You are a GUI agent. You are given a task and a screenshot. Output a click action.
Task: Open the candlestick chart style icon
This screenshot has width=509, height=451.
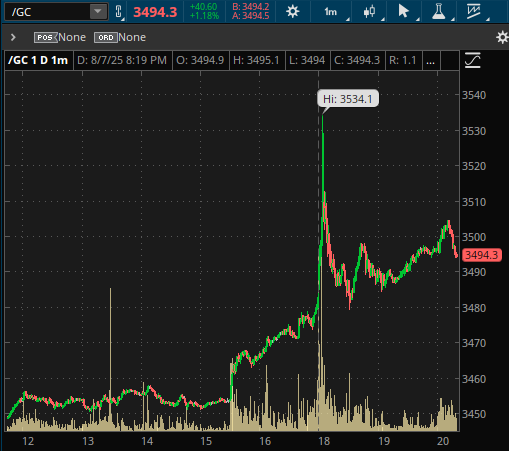(369, 12)
